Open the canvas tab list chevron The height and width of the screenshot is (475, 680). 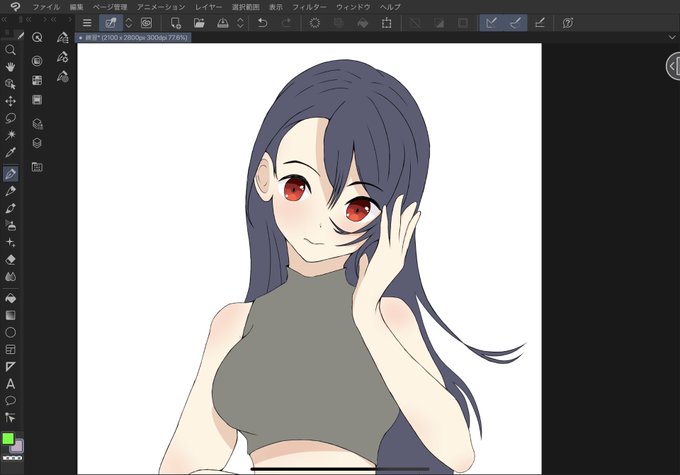[x=672, y=38]
